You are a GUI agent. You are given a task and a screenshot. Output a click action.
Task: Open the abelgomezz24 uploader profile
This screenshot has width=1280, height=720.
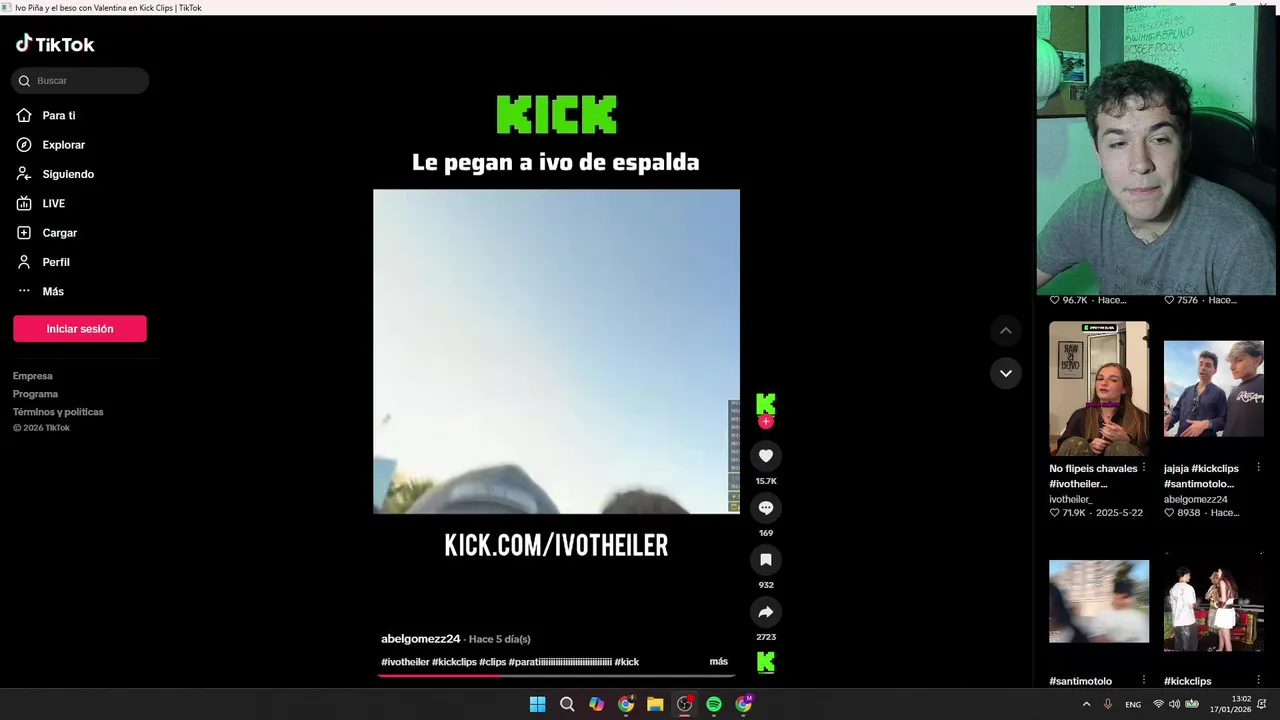tap(421, 639)
